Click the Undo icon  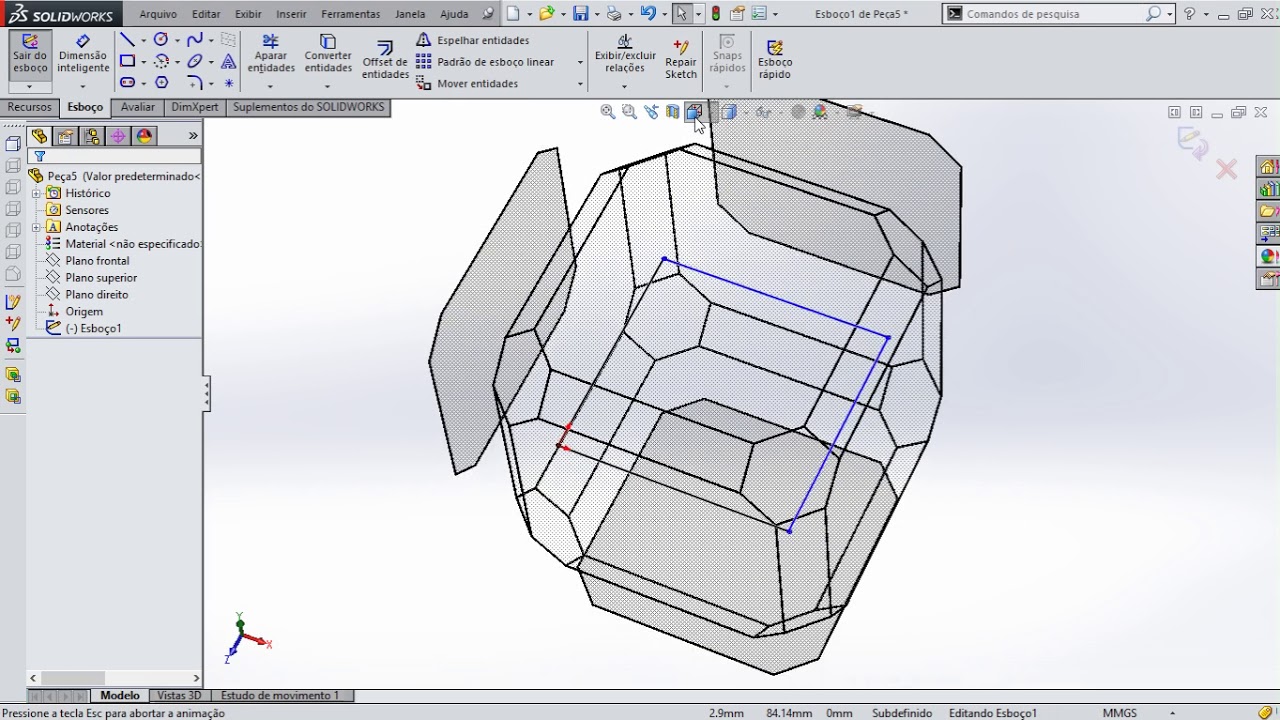648,14
